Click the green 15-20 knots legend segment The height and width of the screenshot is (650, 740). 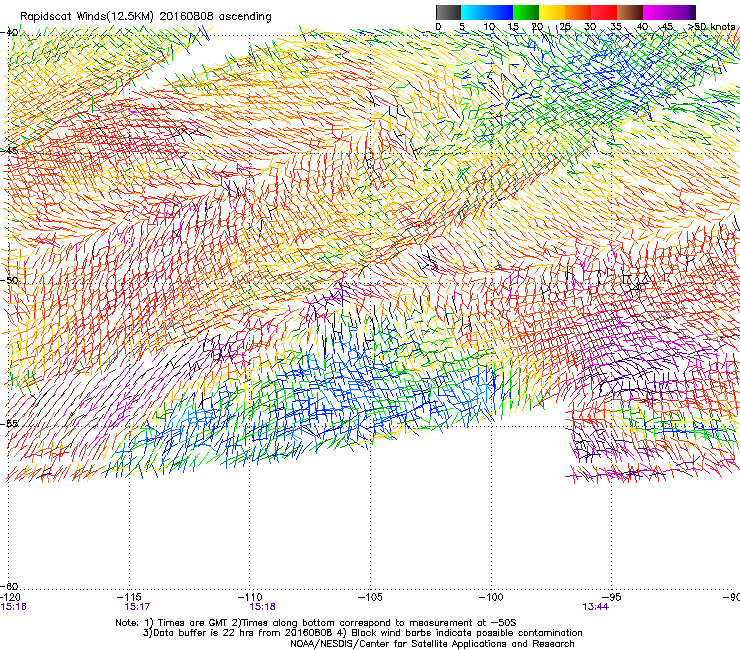tap(526, 12)
